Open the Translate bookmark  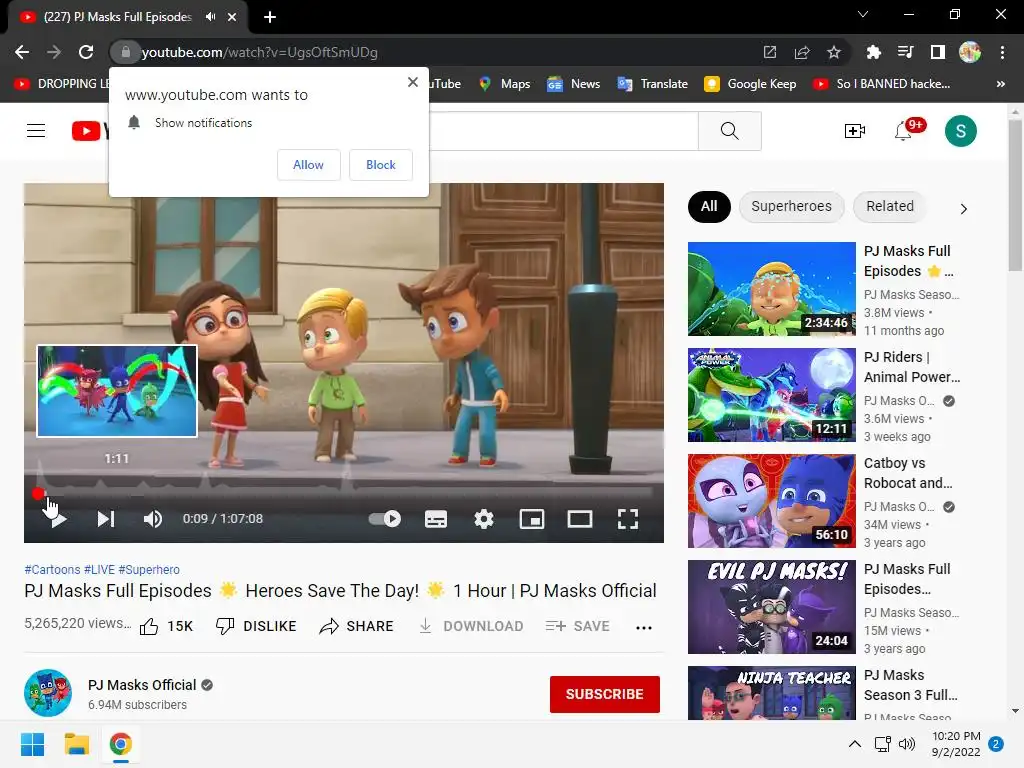(x=652, y=84)
